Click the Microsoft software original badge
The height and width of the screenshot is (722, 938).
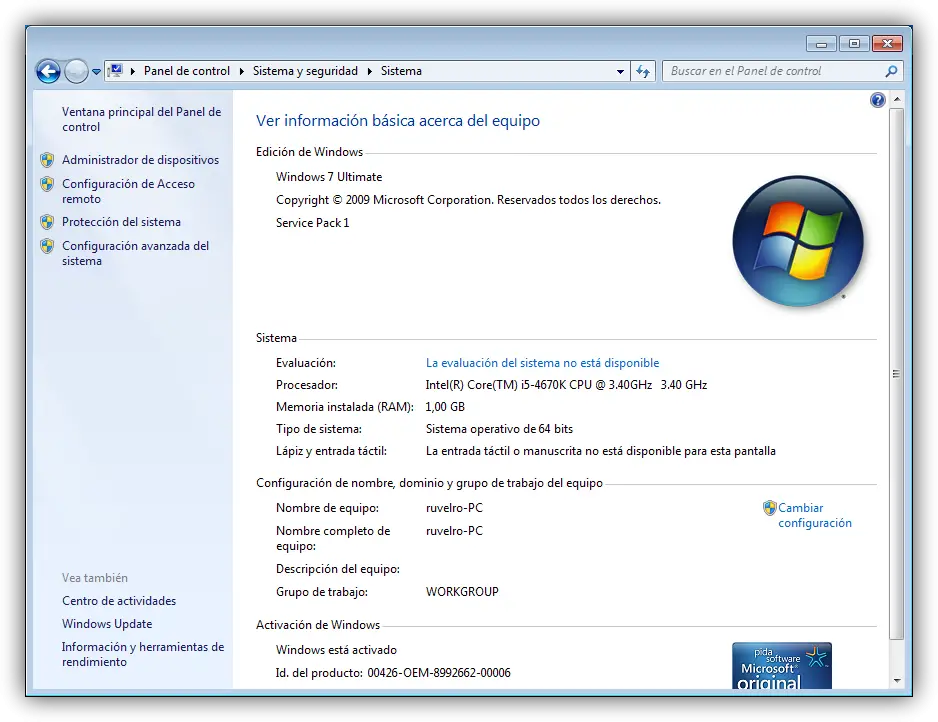(x=782, y=666)
